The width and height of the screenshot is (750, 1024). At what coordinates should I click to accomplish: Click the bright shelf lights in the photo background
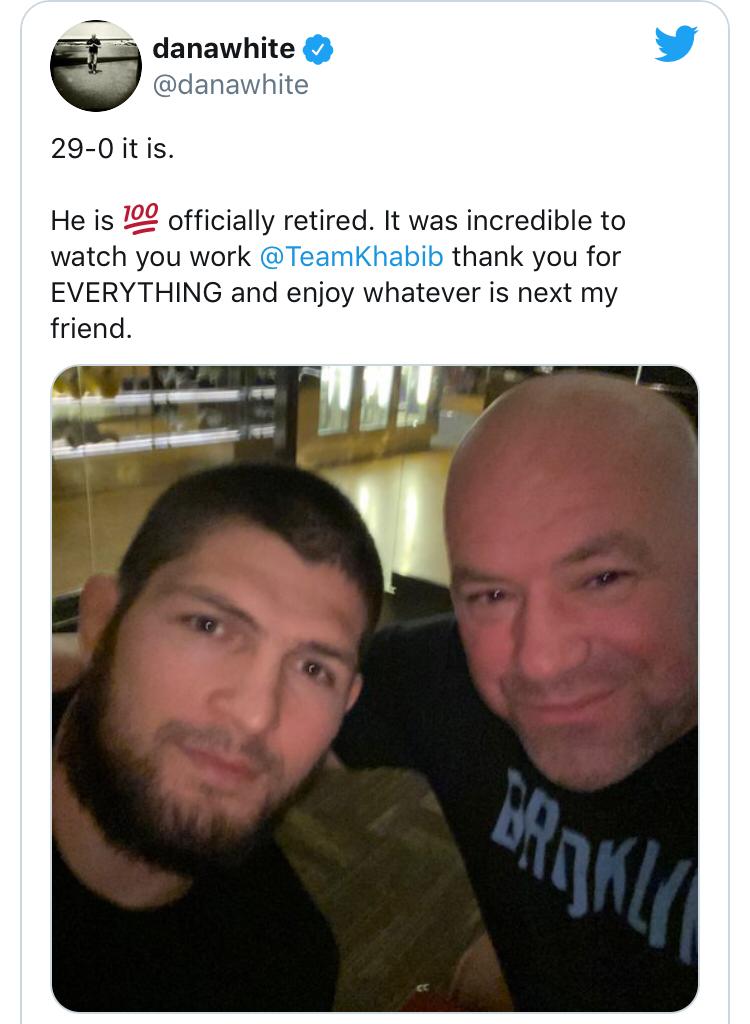[x=160, y=420]
